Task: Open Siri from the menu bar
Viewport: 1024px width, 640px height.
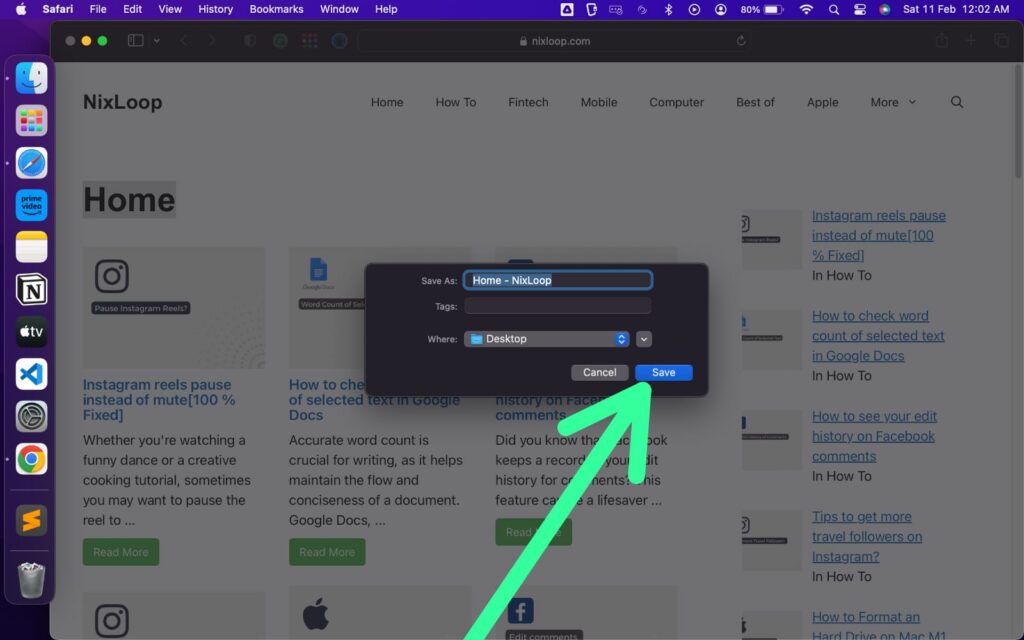Action: tap(885, 9)
